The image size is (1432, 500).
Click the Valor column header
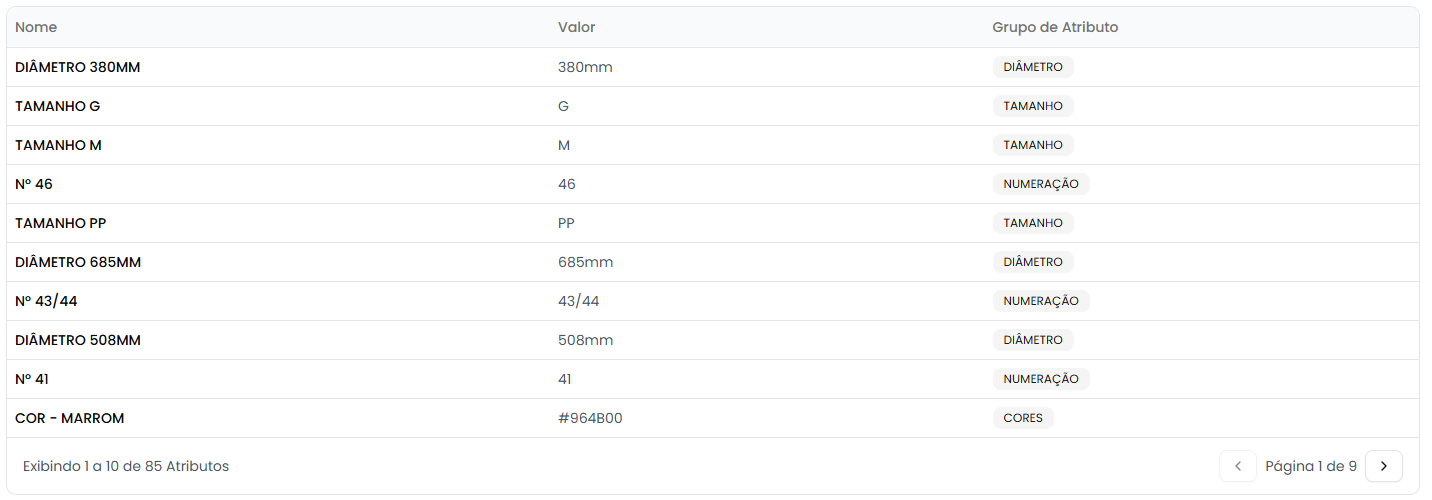[576, 27]
